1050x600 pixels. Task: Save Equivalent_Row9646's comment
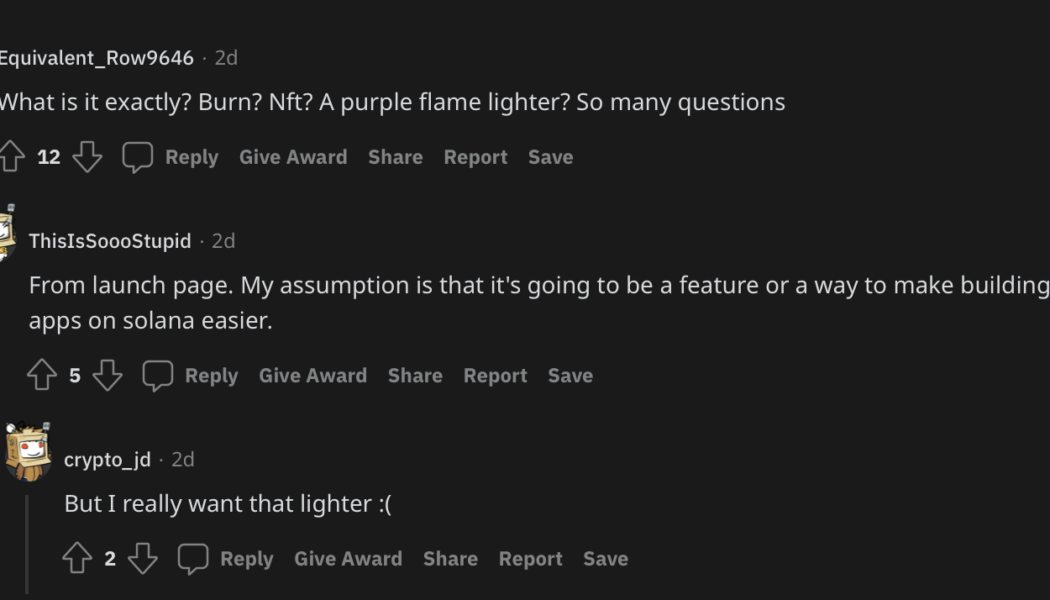coord(550,157)
